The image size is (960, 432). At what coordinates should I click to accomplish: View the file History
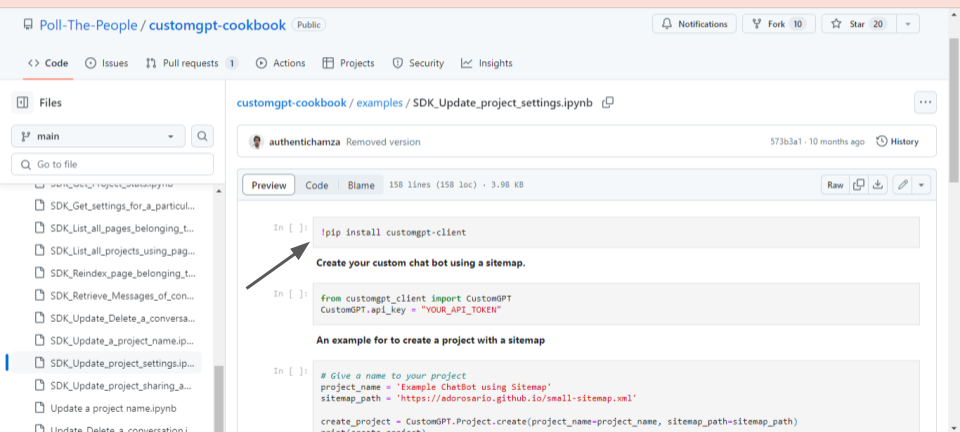[898, 141]
